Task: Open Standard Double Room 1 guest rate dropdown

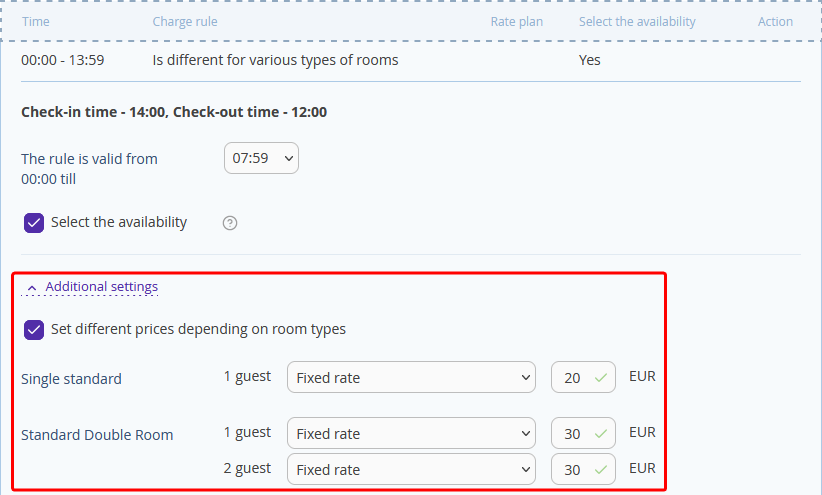Action: click(411, 433)
